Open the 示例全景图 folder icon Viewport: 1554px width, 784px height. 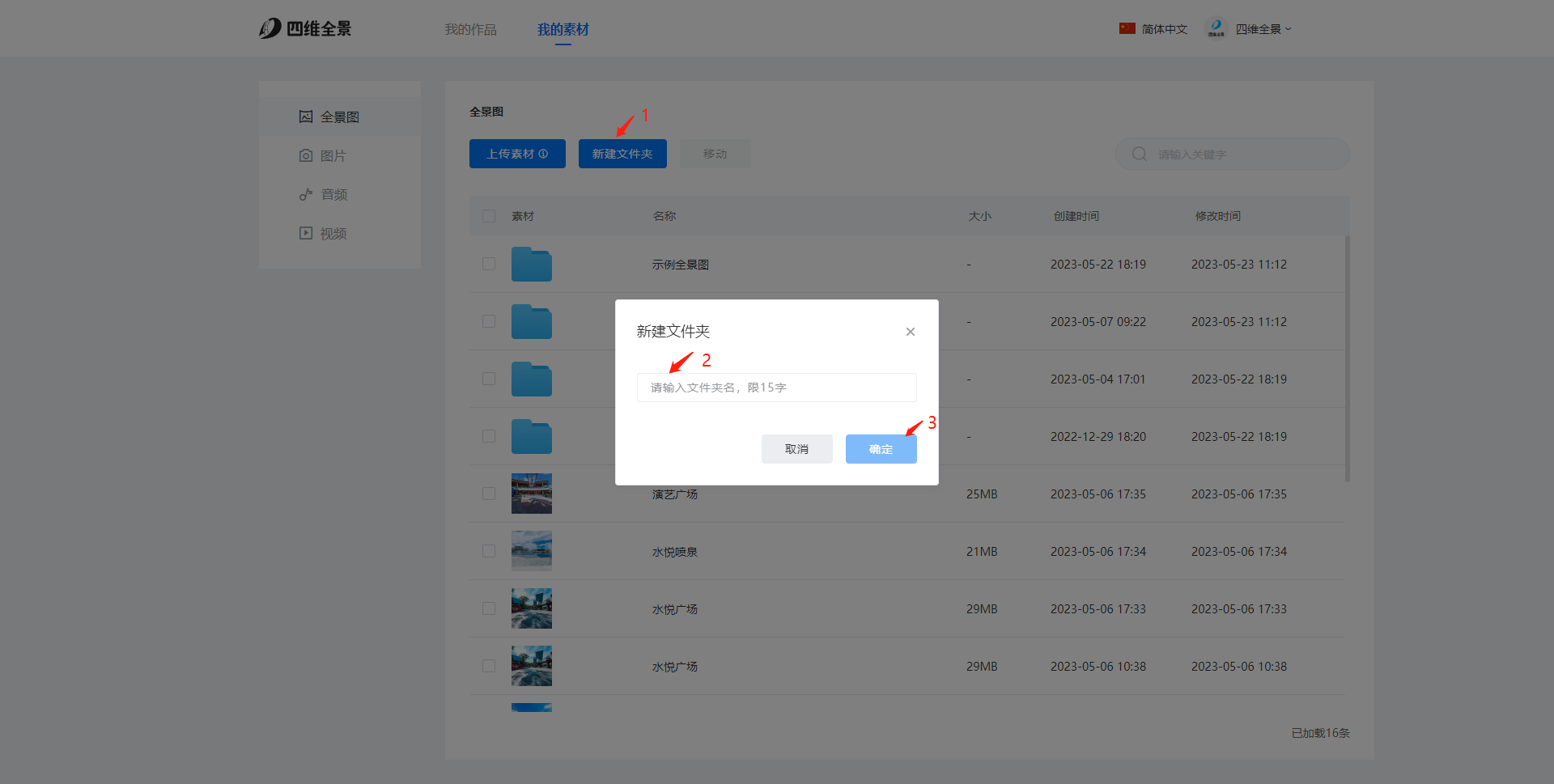coord(531,265)
